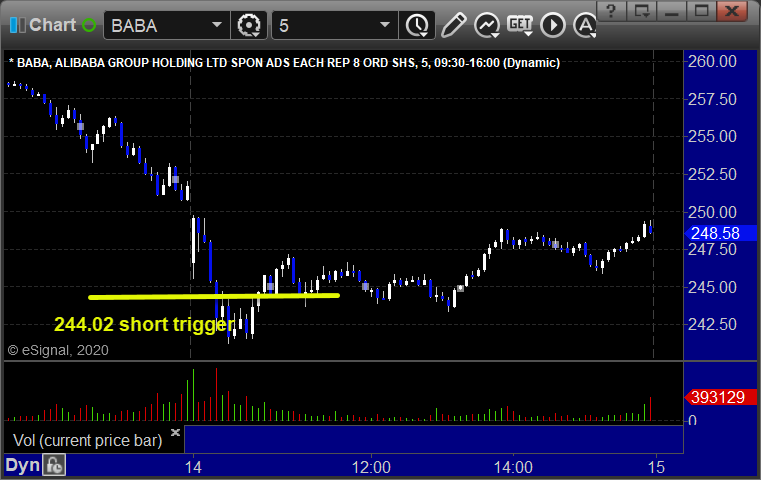761x480 pixels.
Task: Click the 12:00 time axis label
Action: tap(371, 467)
